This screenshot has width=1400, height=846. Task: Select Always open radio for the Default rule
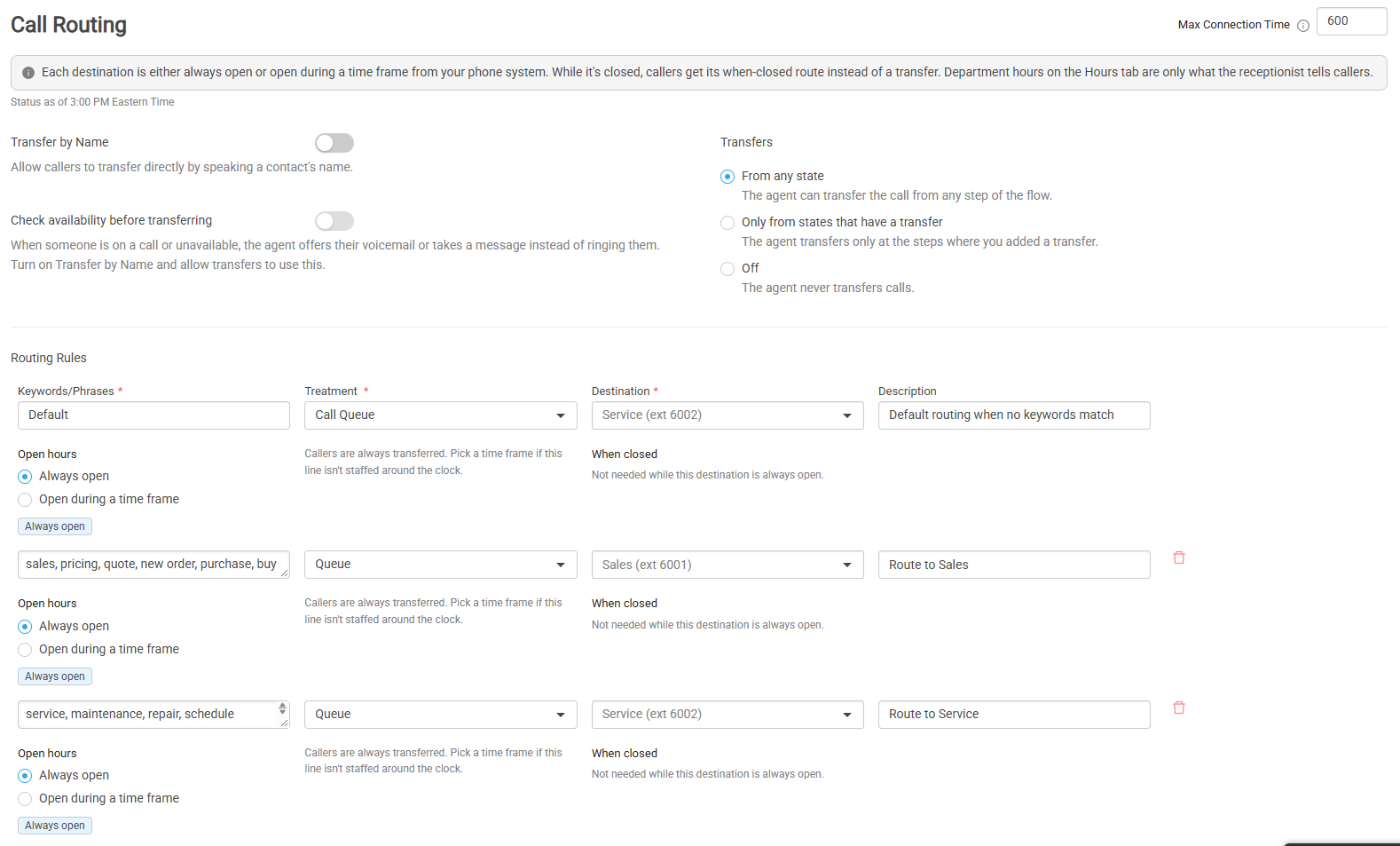(x=25, y=476)
